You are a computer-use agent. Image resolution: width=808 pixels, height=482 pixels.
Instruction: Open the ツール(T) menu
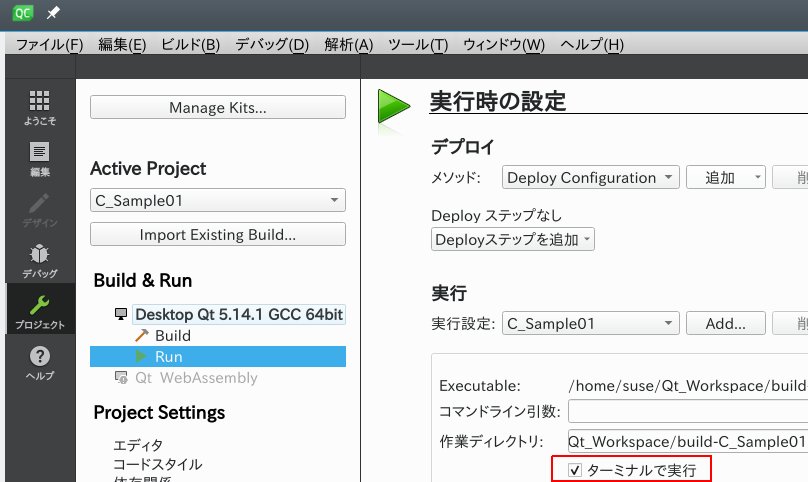pyautogui.click(x=417, y=45)
